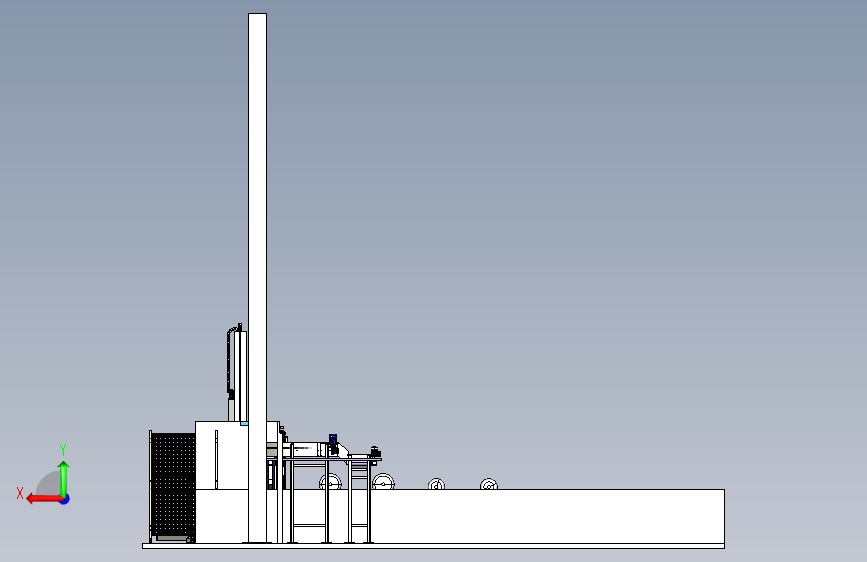
Task: Click the blue Z axis ball of the triad
Action: (65, 500)
